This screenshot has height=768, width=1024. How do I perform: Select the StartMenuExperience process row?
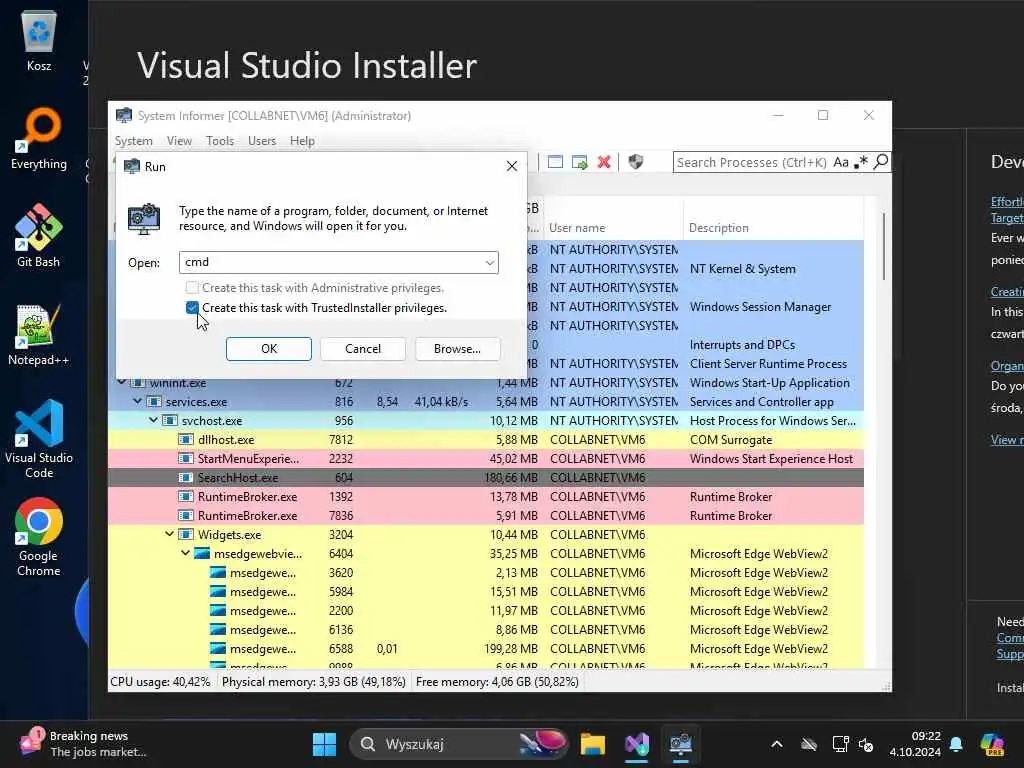(x=486, y=458)
